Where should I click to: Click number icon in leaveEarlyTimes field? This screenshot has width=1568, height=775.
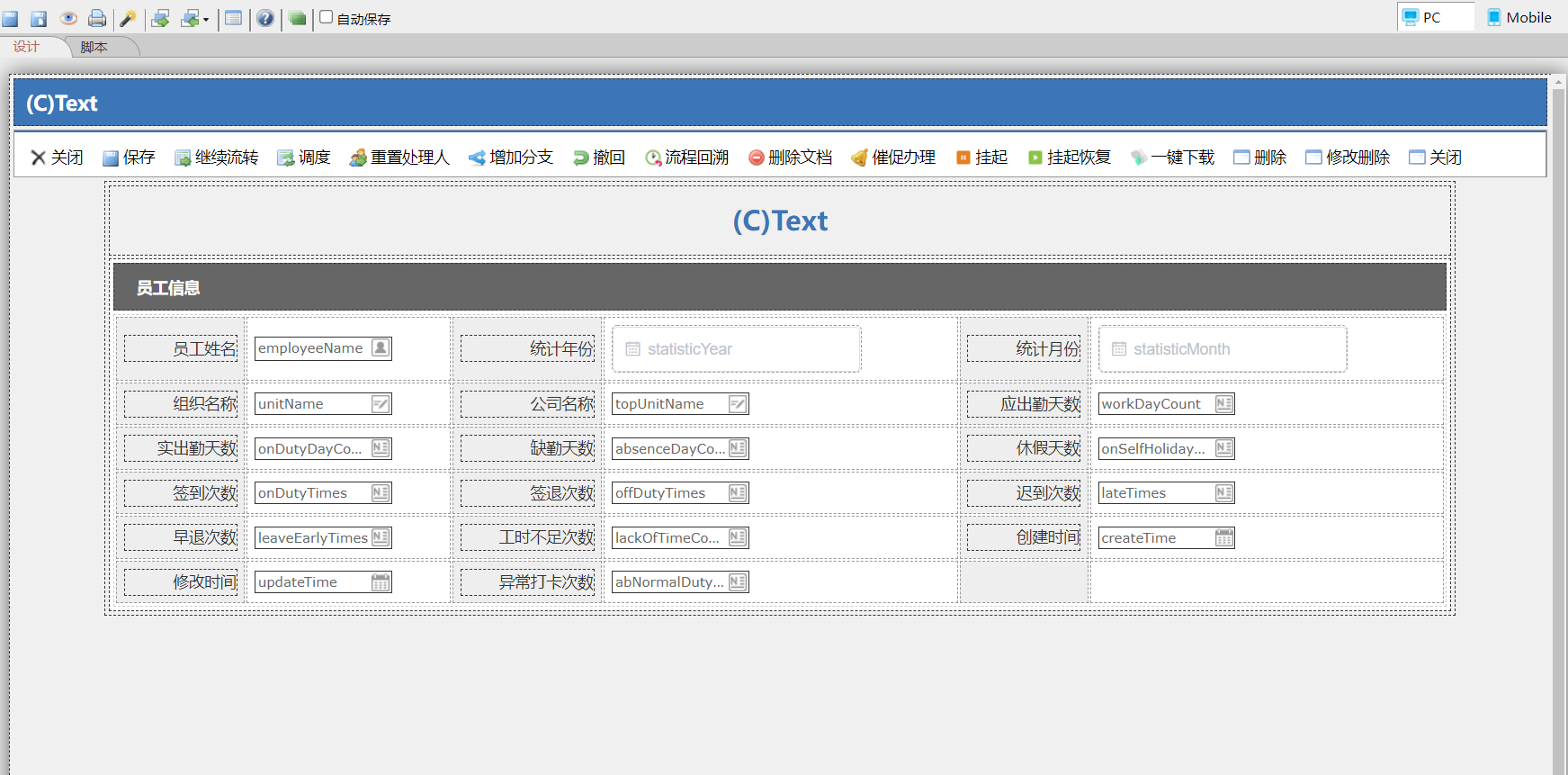coord(381,537)
